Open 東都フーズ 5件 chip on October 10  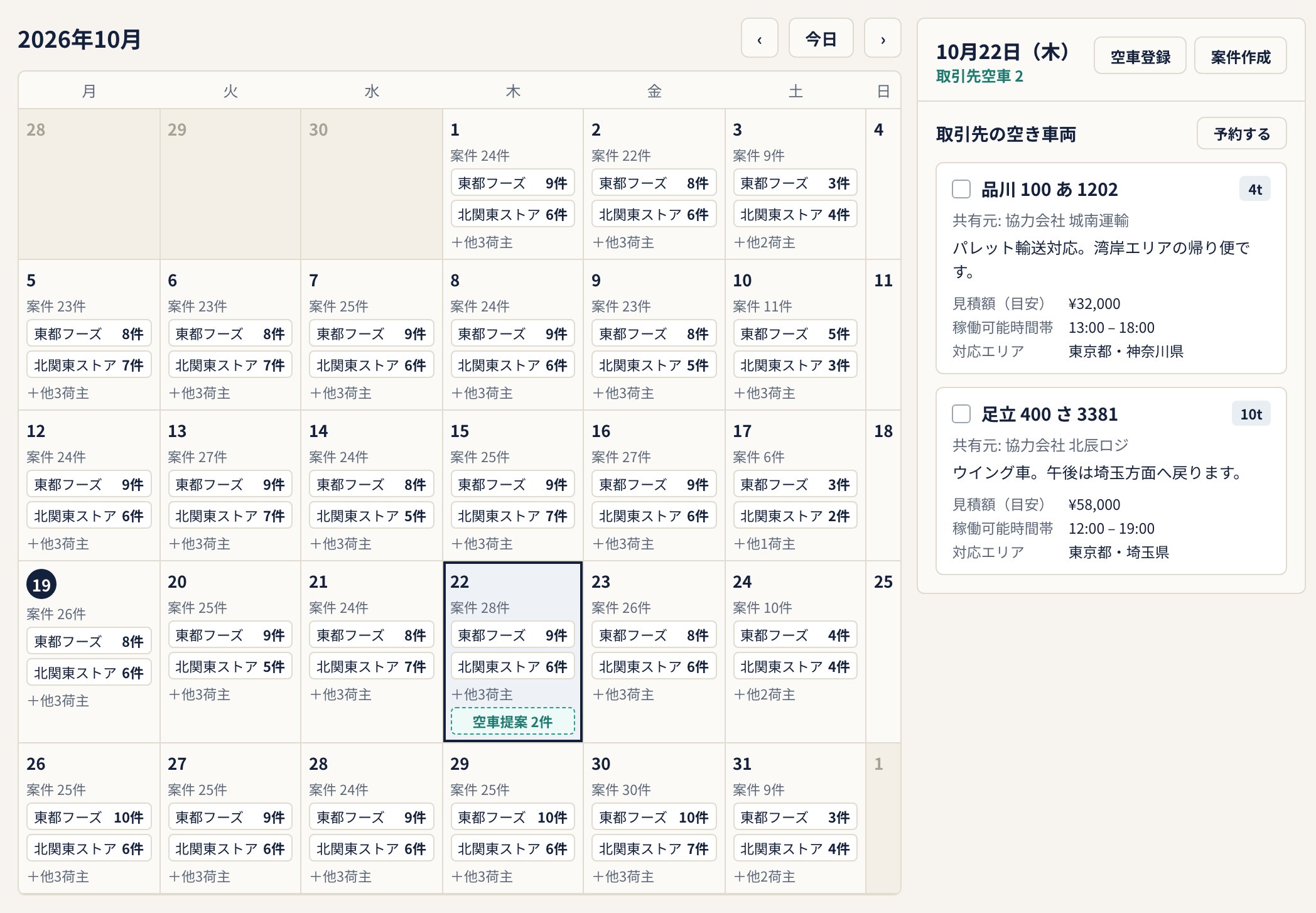(795, 333)
